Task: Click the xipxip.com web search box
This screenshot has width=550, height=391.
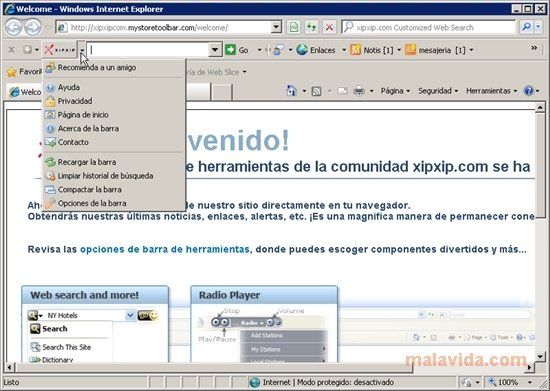Action: click(429, 27)
